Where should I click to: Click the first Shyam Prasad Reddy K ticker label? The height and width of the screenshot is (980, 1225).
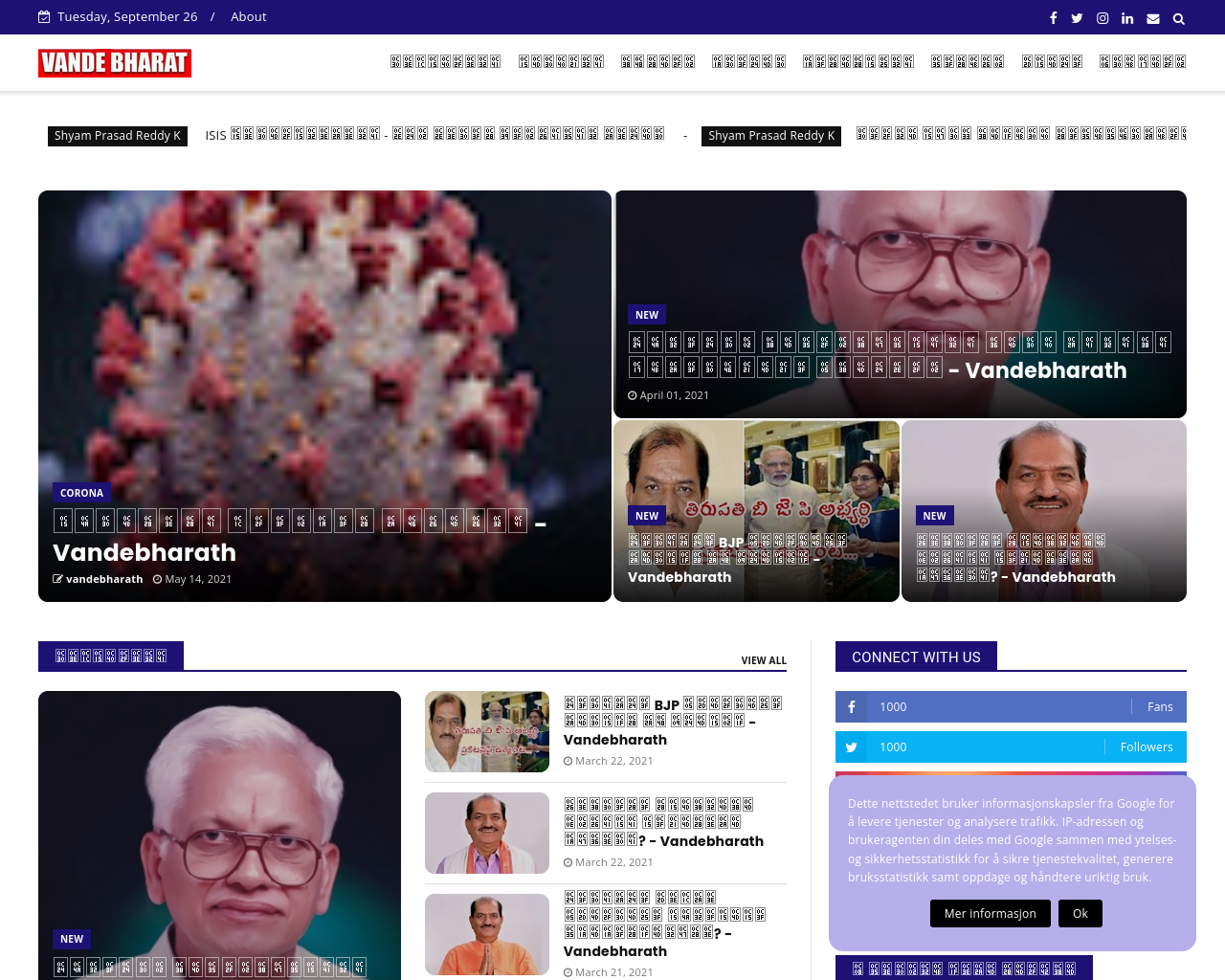pos(117,136)
